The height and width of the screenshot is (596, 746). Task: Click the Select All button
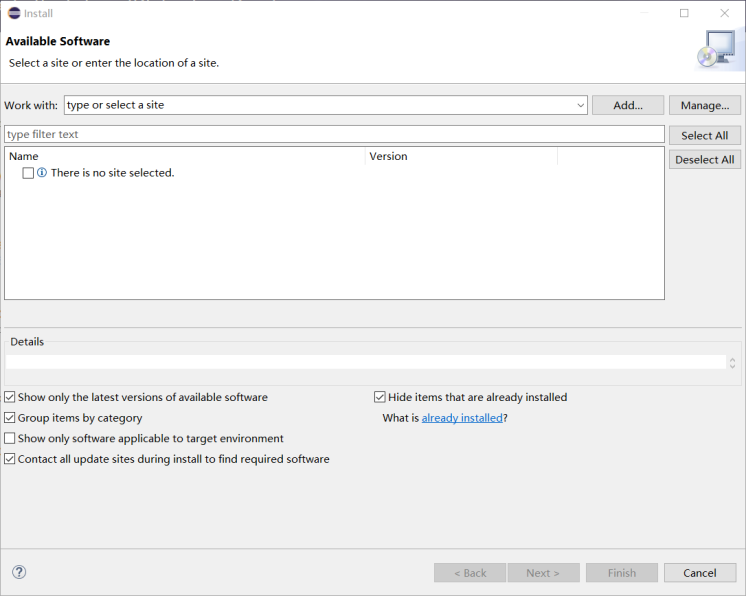[x=705, y=136]
